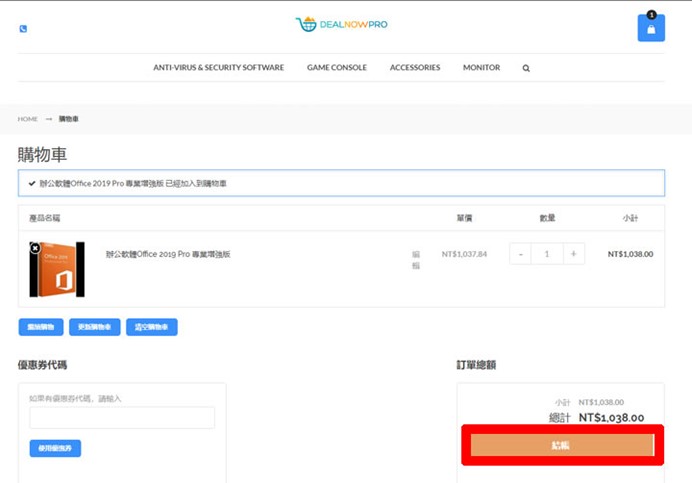Decrease quantity with minus button

pos(520,254)
